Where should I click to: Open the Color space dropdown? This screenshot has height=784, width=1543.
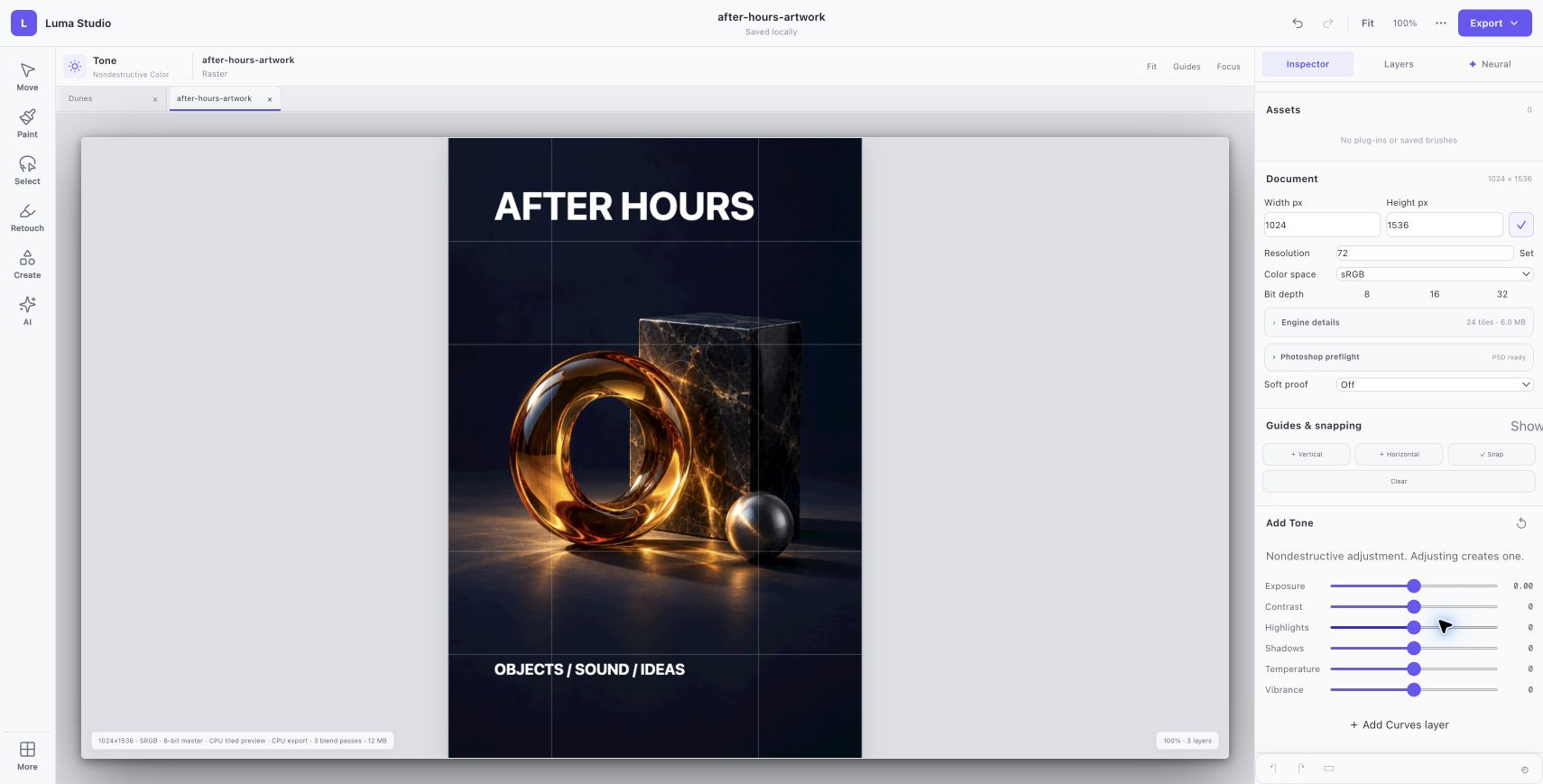coord(1435,274)
